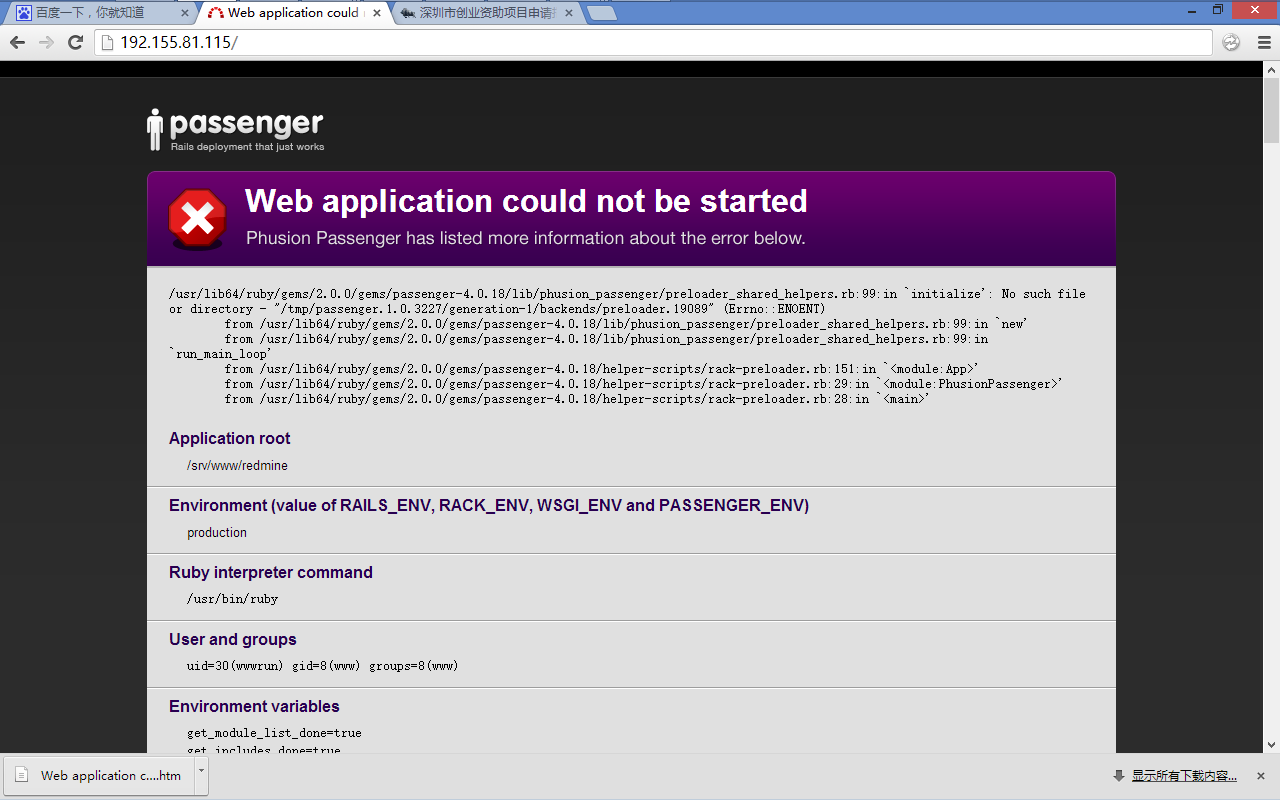The image size is (1280, 800).
Task: Click the Application root heading
Action: 230,438
